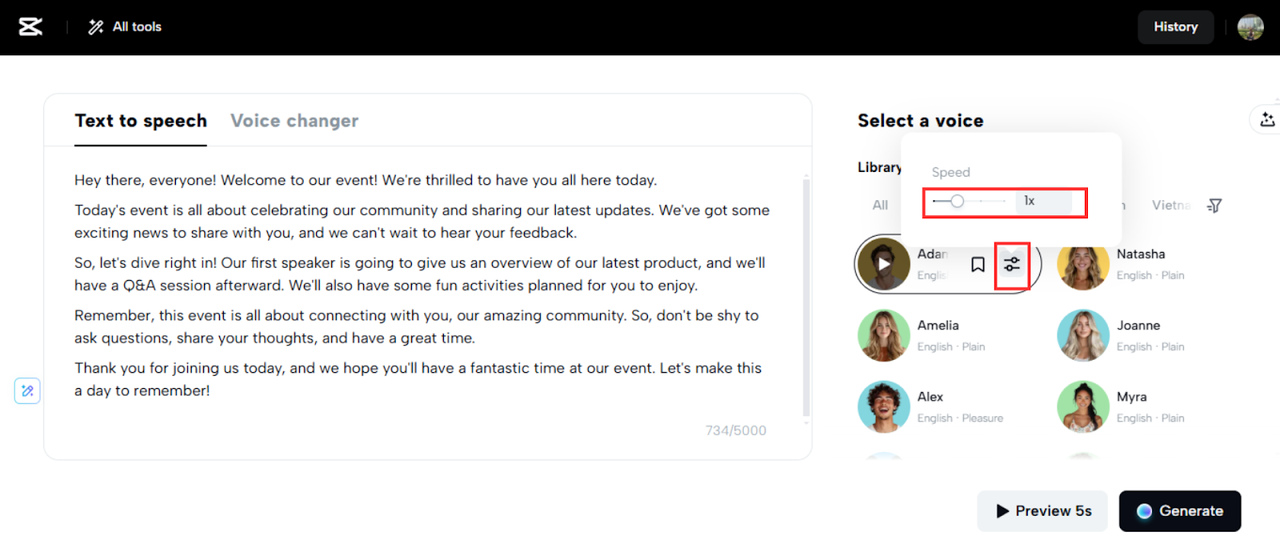Select the Text to speech tab
Image resolution: width=1280 pixels, height=560 pixels.
click(140, 121)
